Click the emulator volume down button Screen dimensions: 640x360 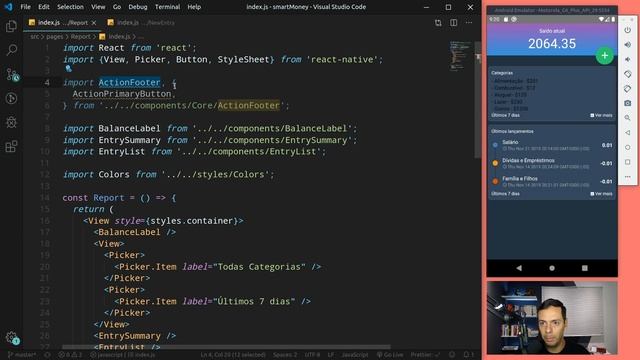coord(628,60)
